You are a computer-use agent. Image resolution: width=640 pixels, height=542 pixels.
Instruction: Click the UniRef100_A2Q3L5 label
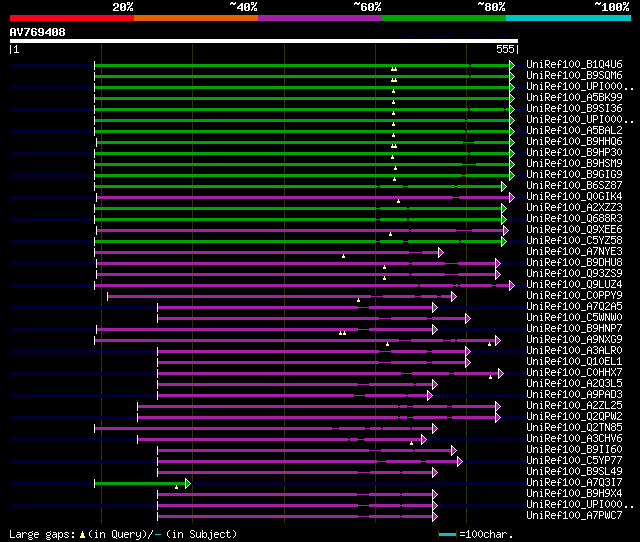tap(574, 384)
